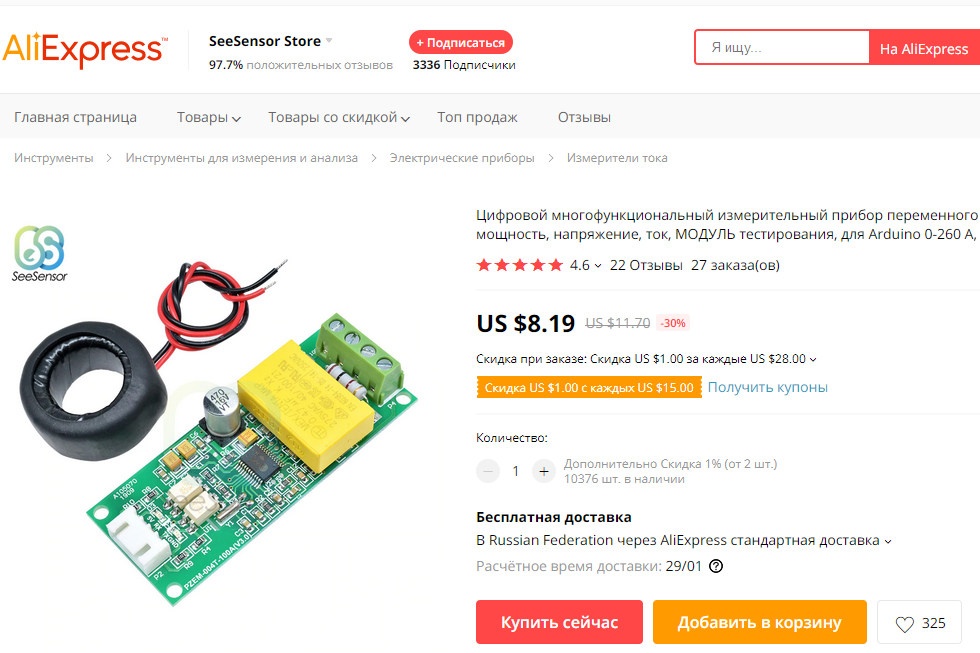980x653 pixels.
Task: Click the five-star rating icons
Action: 519,265
